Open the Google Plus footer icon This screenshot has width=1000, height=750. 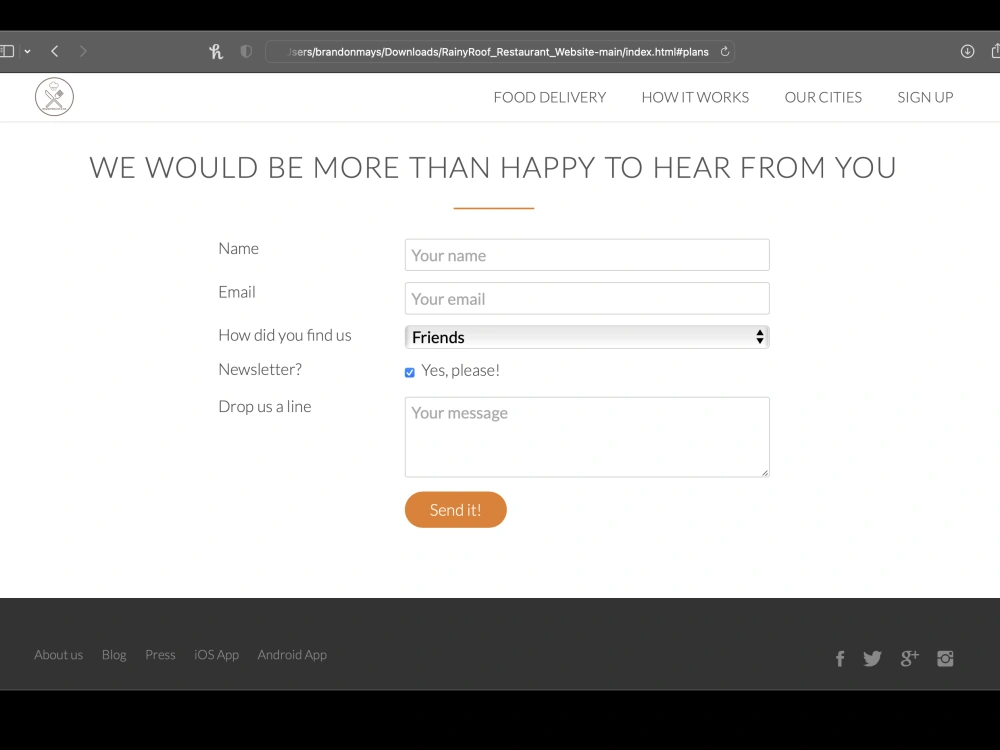pyautogui.click(x=909, y=658)
